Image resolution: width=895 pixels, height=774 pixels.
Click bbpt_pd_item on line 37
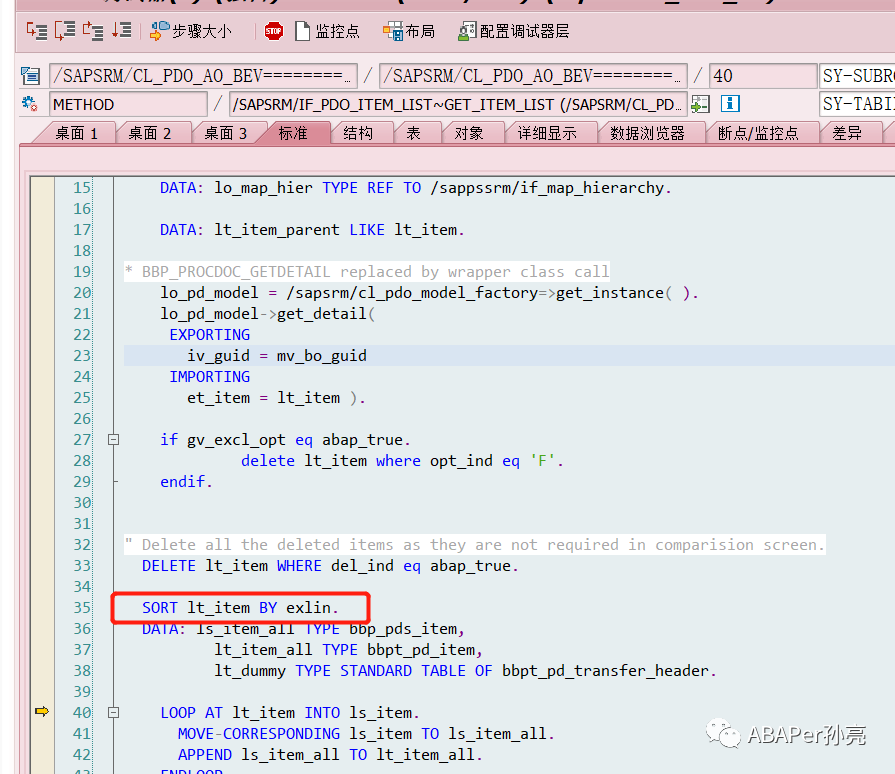tap(421, 650)
